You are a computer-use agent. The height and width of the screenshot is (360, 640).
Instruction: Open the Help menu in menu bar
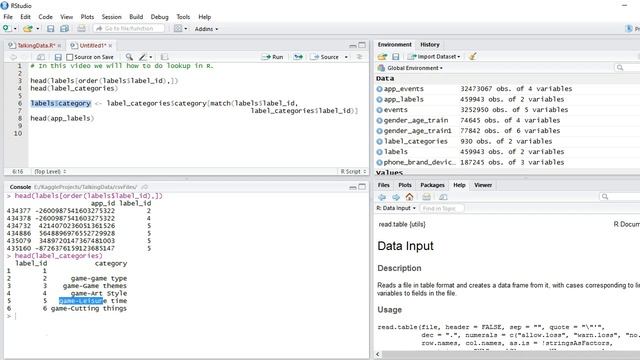pos(204,17)
